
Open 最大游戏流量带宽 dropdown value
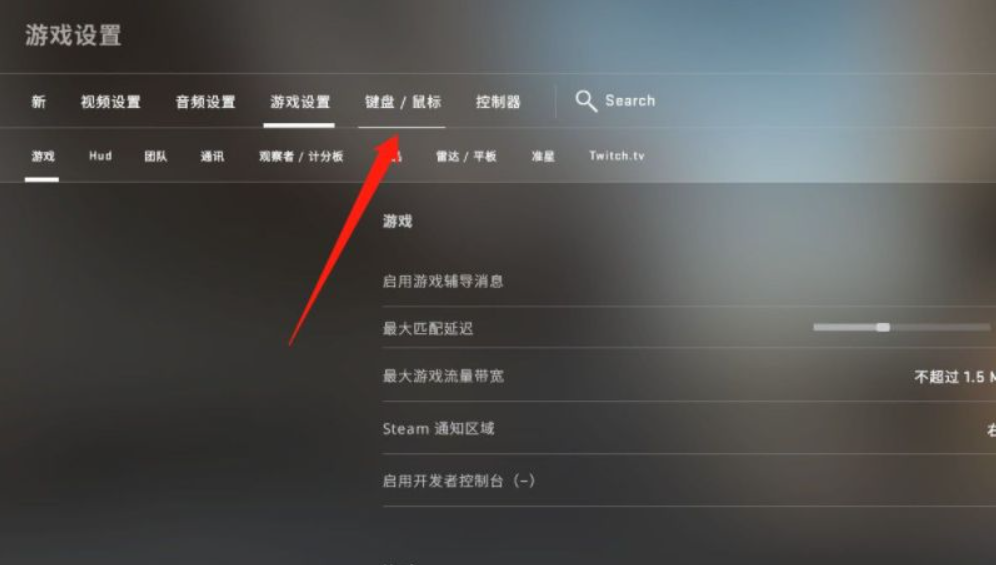954,377
